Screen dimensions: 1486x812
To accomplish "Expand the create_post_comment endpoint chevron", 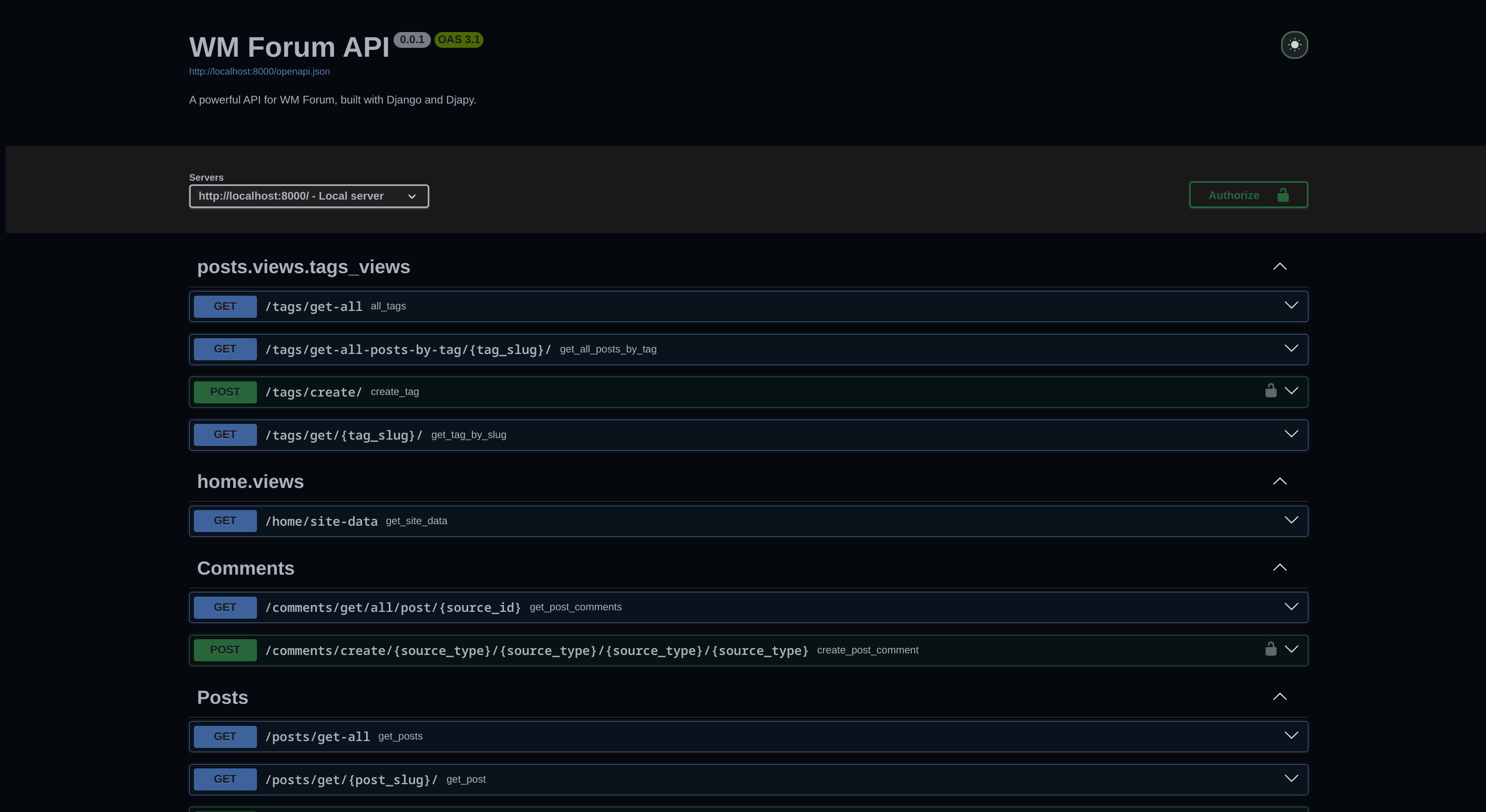I will point(1291,649).
